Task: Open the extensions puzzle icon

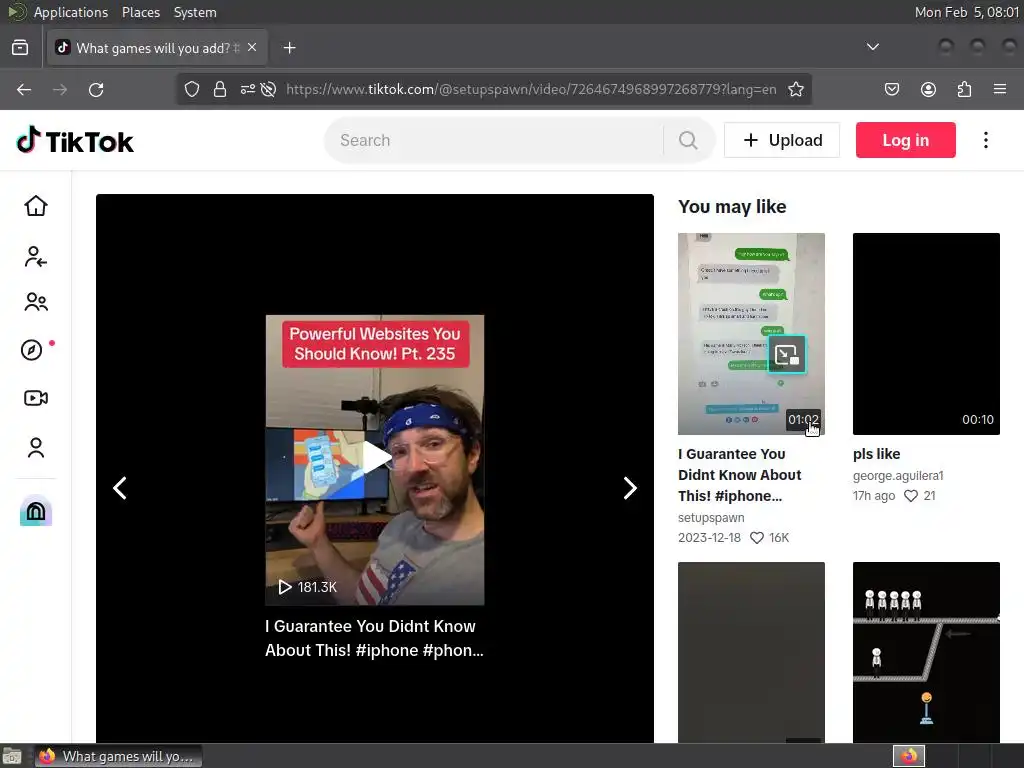Action: pyautogui.click(x=964, y=89)
